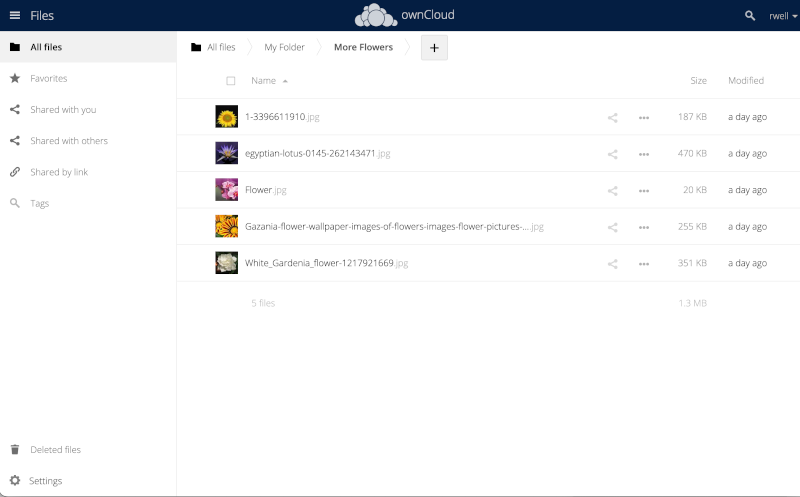Sort by the Modified column header

[x=746, y=81]
